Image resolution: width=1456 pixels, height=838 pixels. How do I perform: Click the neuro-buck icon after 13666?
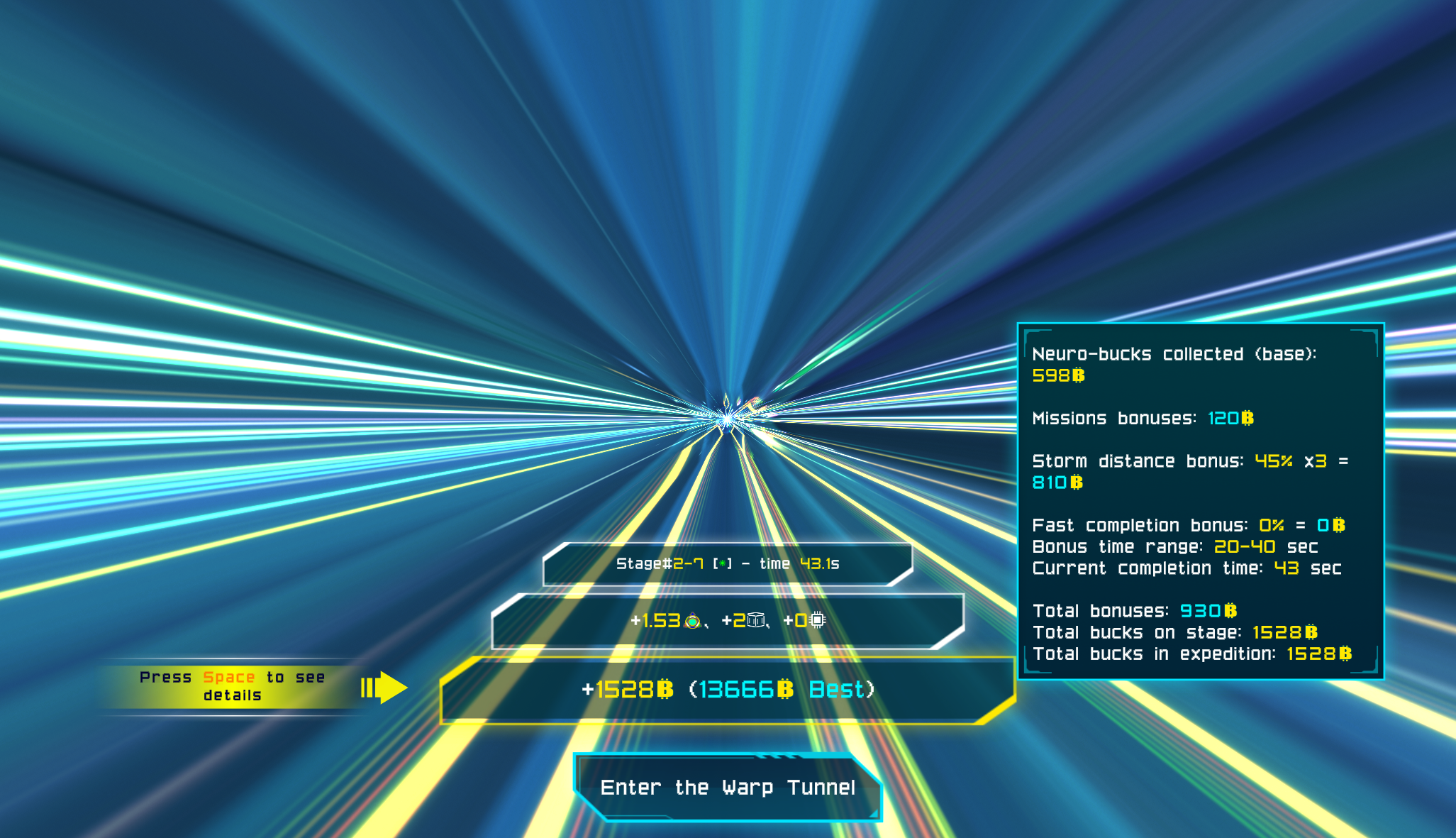point(785,689)
